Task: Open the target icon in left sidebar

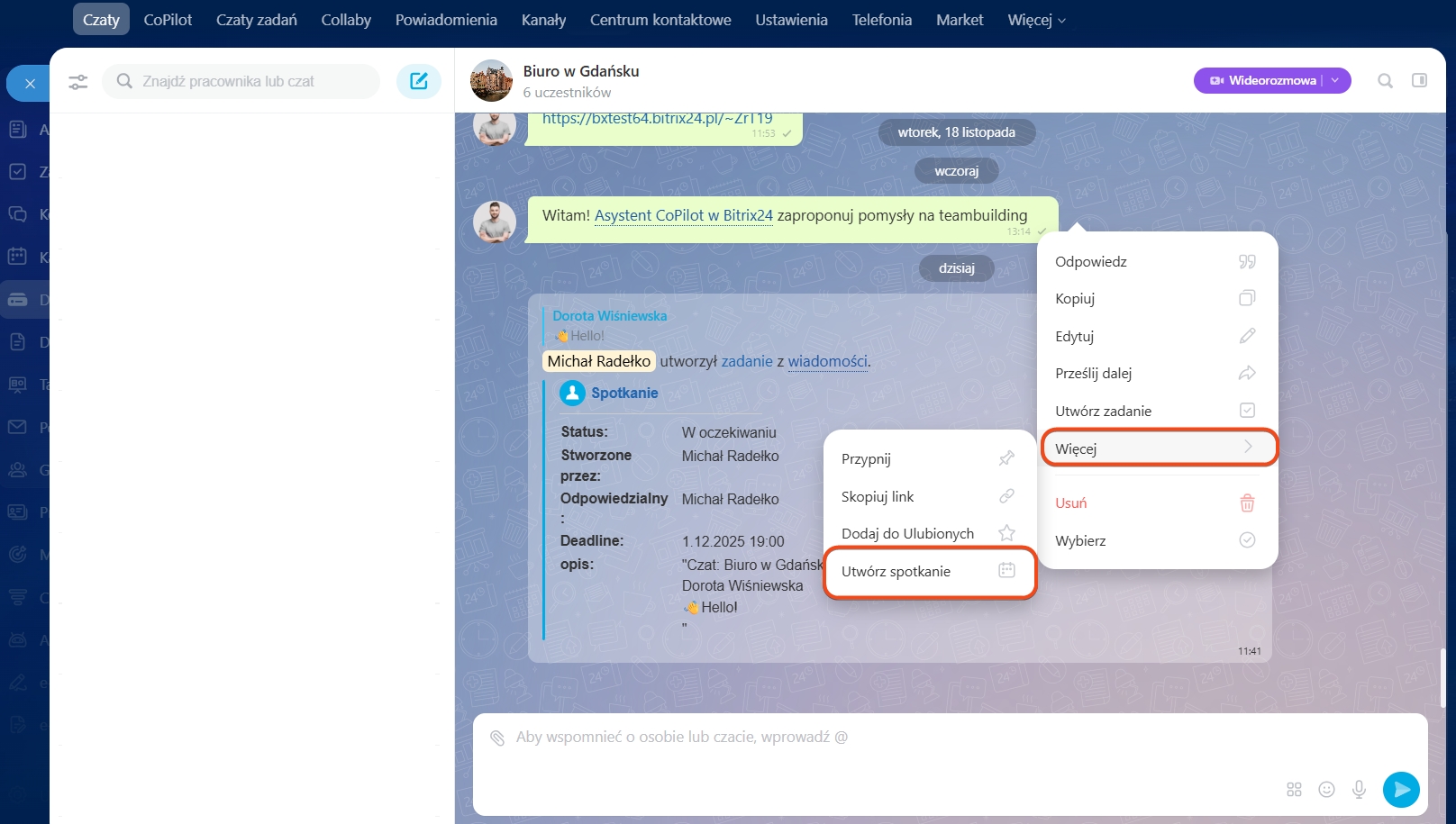Action: 17,555
